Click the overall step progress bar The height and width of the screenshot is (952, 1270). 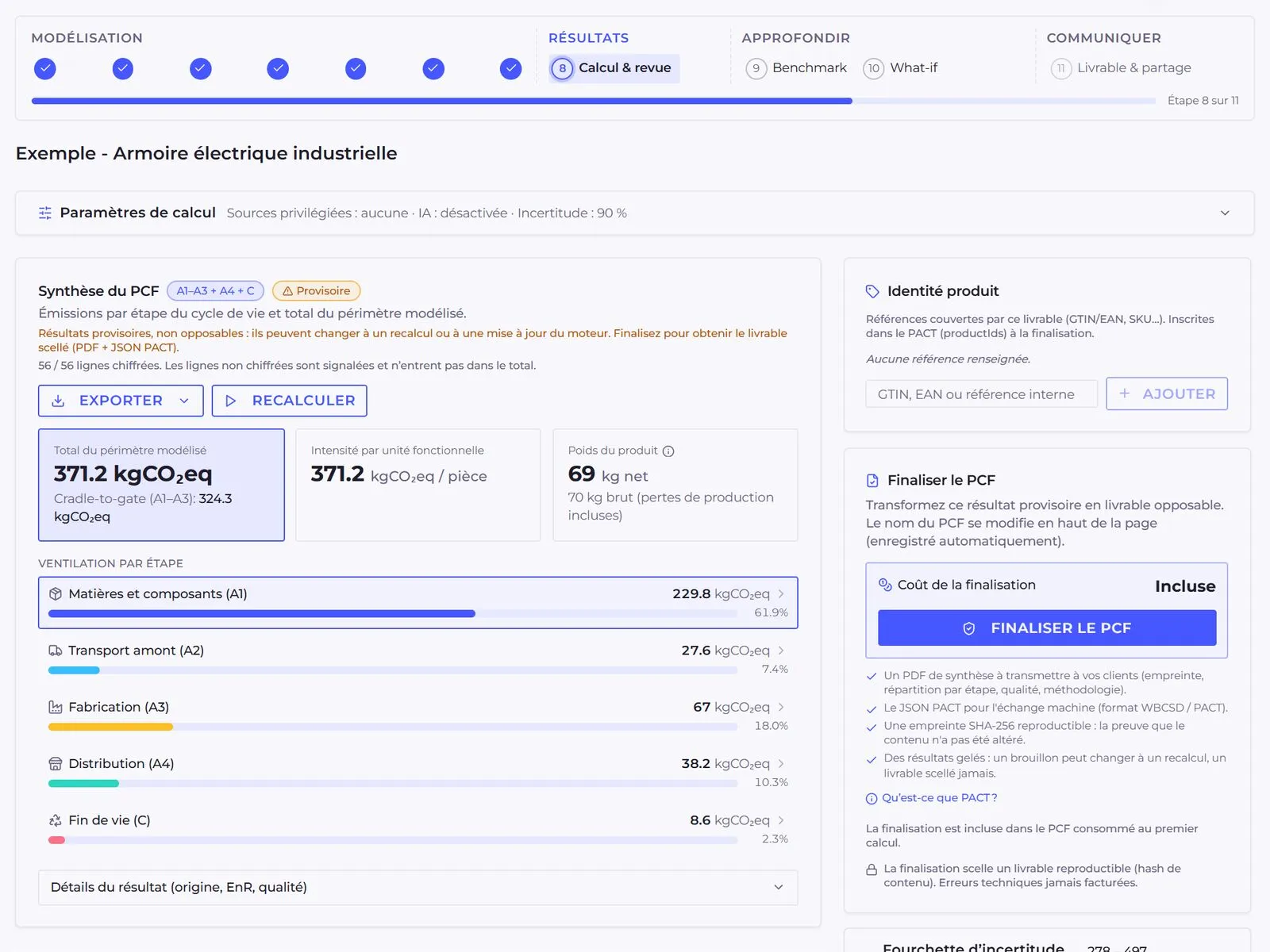click(x=594, y=102)
